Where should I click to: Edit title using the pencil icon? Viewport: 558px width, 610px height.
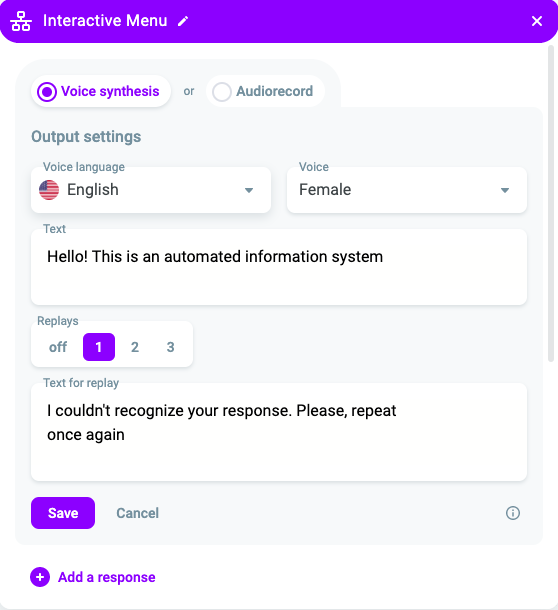point(183,21)
